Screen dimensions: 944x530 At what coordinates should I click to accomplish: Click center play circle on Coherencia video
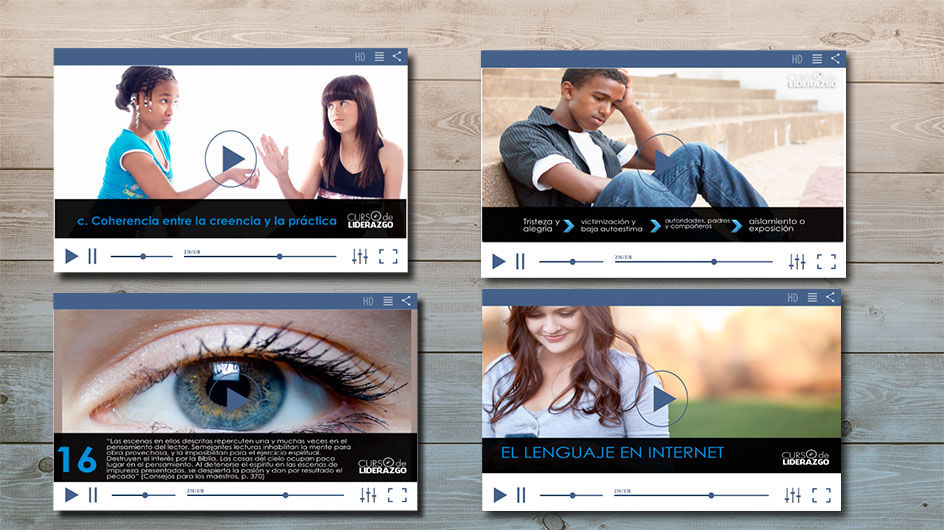tap(231, 158)
